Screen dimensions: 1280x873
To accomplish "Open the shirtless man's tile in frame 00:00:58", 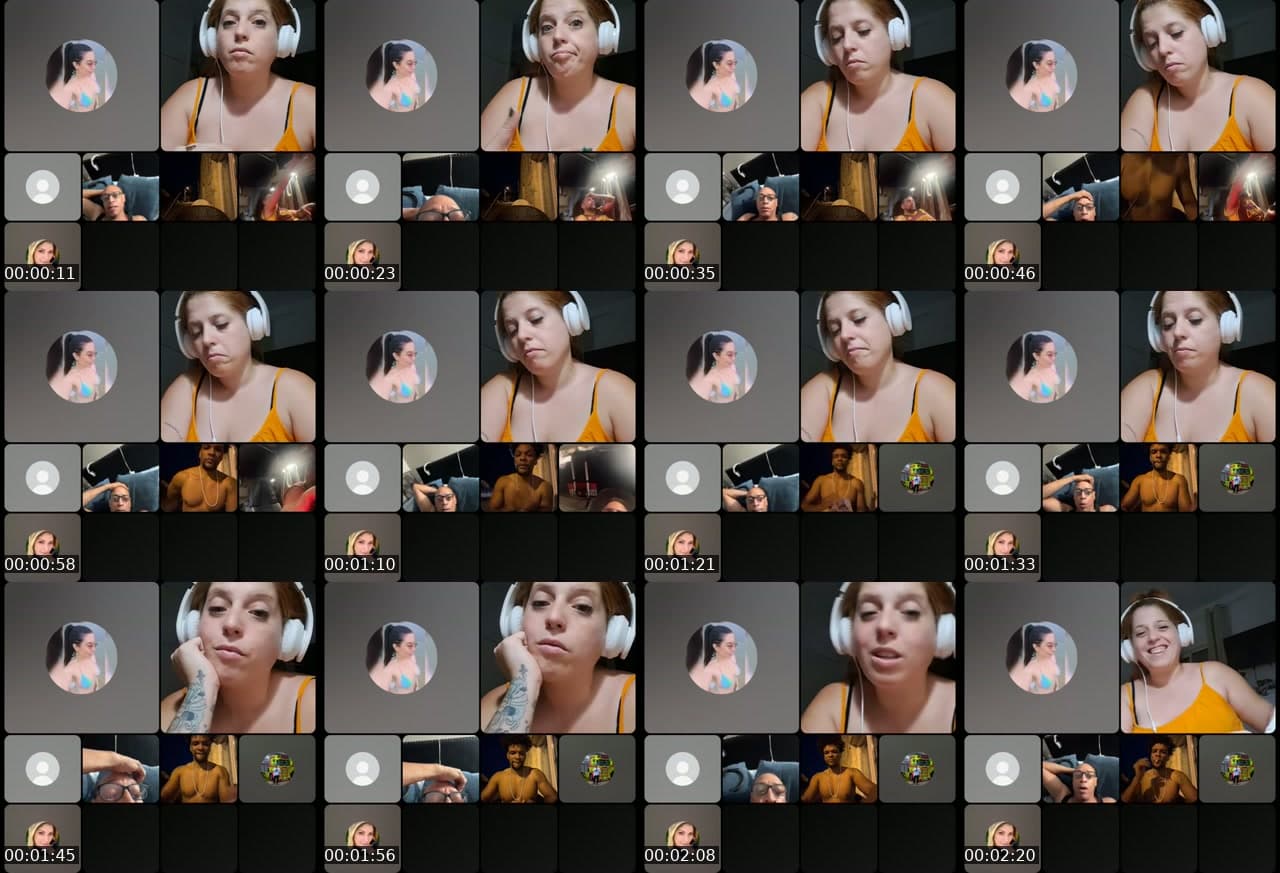I will tap(199, 478).
